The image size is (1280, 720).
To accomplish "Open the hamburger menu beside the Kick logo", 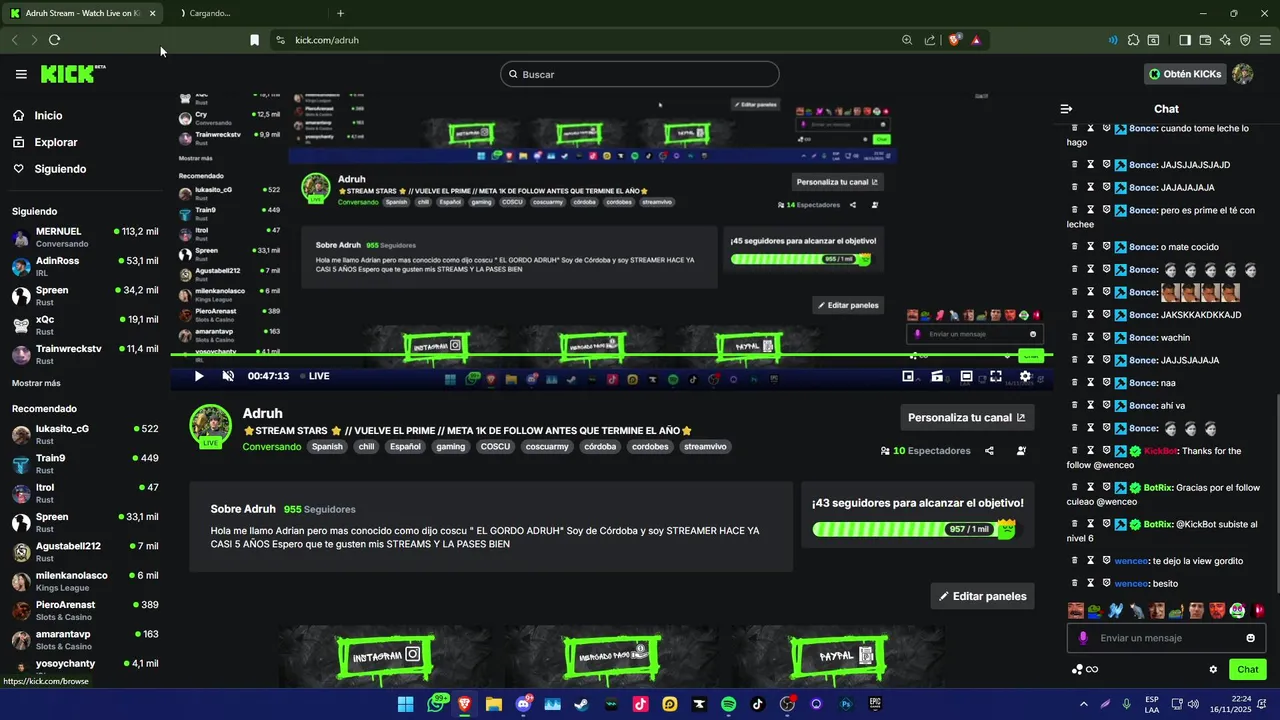I will [21, 74].
